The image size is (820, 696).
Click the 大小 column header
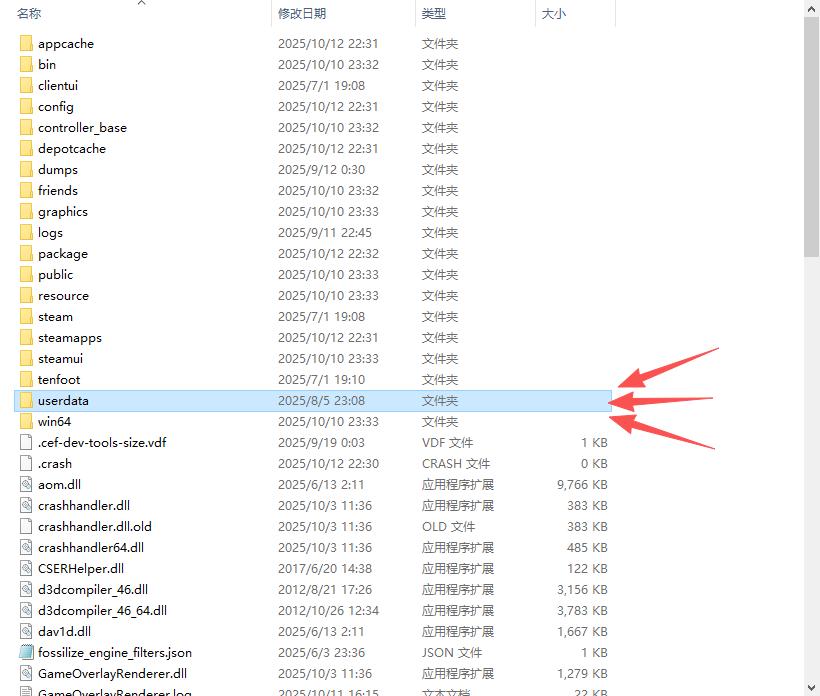click(553, 14)
